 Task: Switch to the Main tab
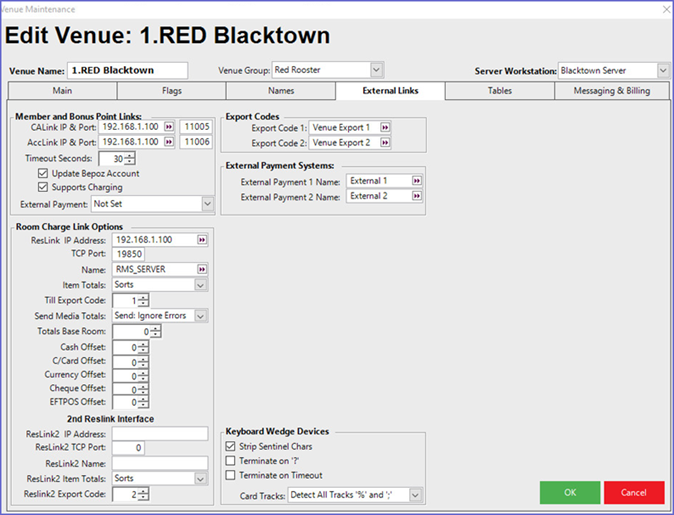coord(62,91)
